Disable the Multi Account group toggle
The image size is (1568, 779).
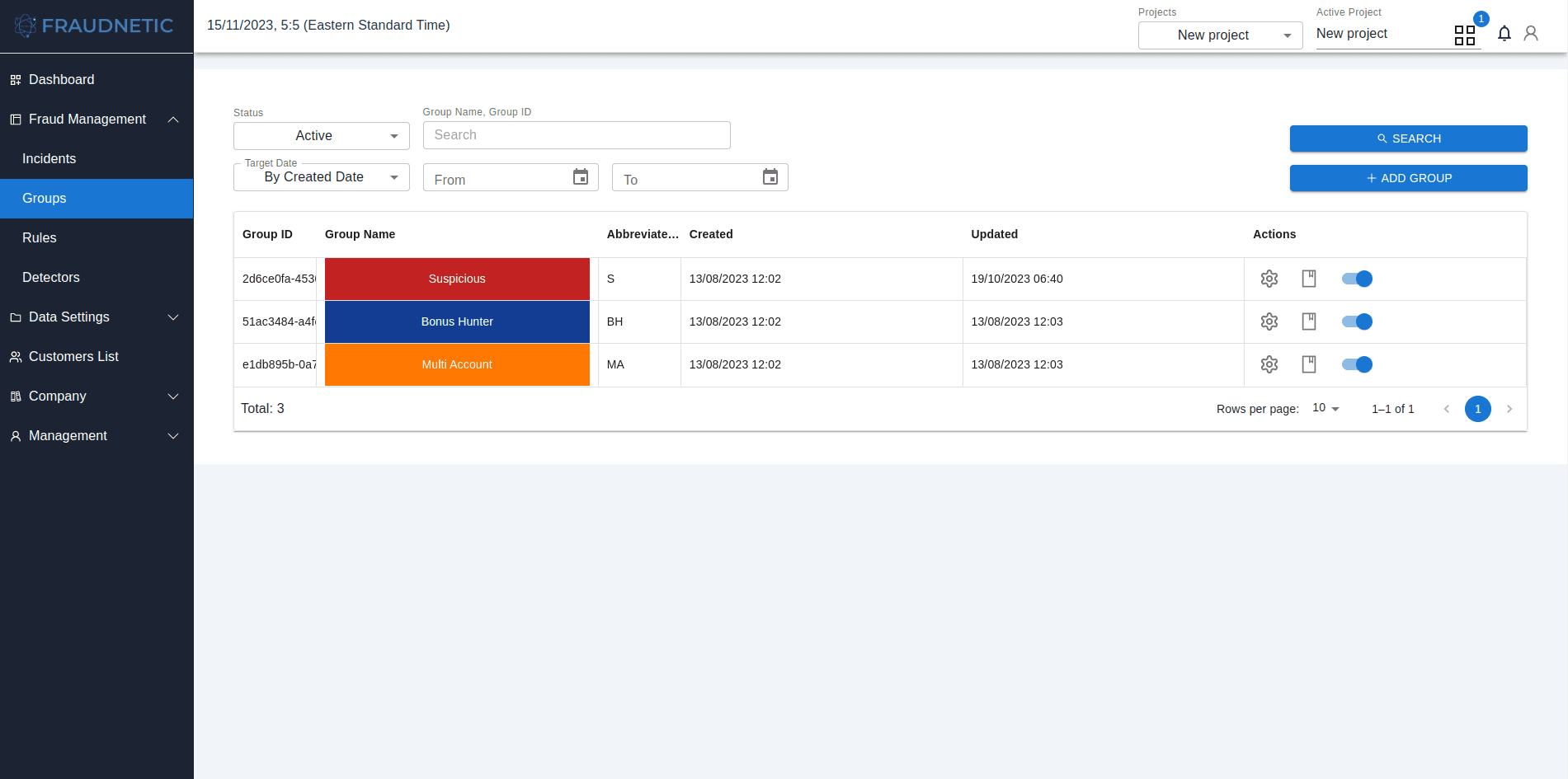click(1357, 364)
